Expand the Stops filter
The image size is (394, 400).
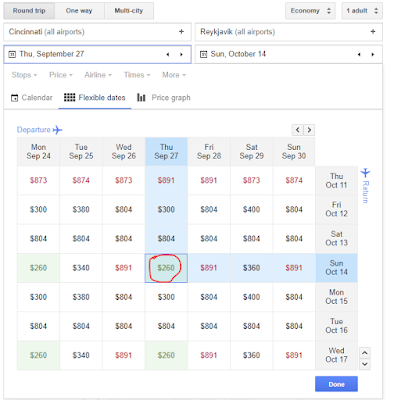(x=24, y=75)
